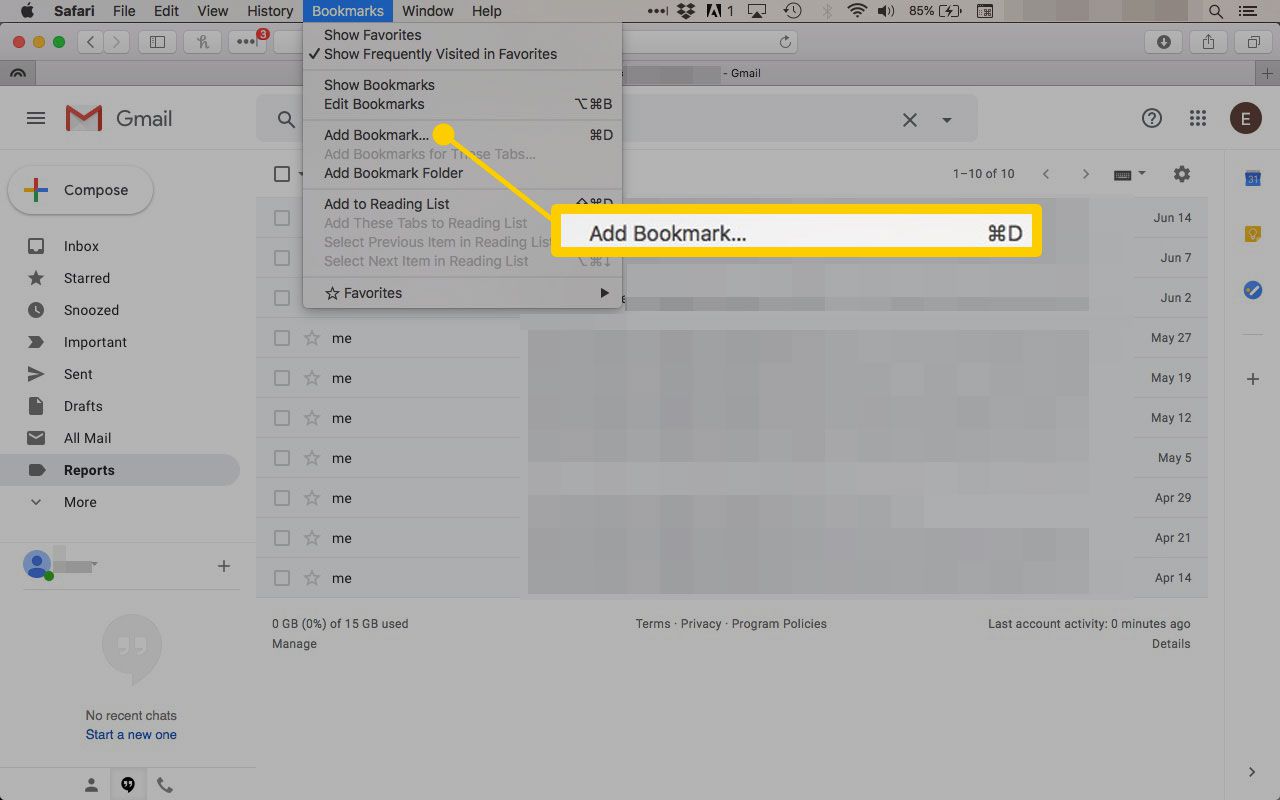Get add-ons plus icon in side panel
The image size is (1280, 800).
(1252, 379)
